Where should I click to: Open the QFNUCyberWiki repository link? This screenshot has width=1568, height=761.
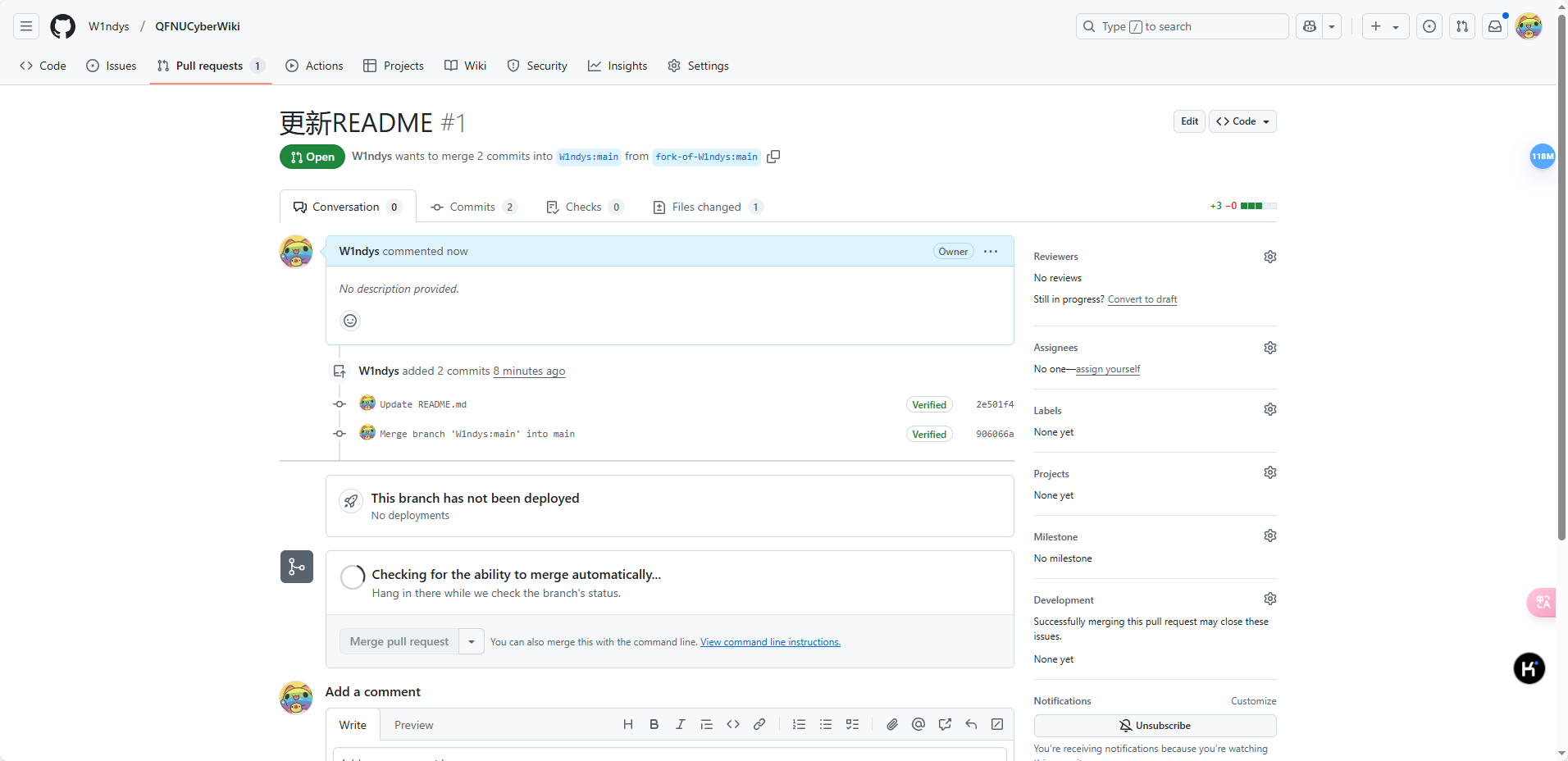[x=198, y=26]
